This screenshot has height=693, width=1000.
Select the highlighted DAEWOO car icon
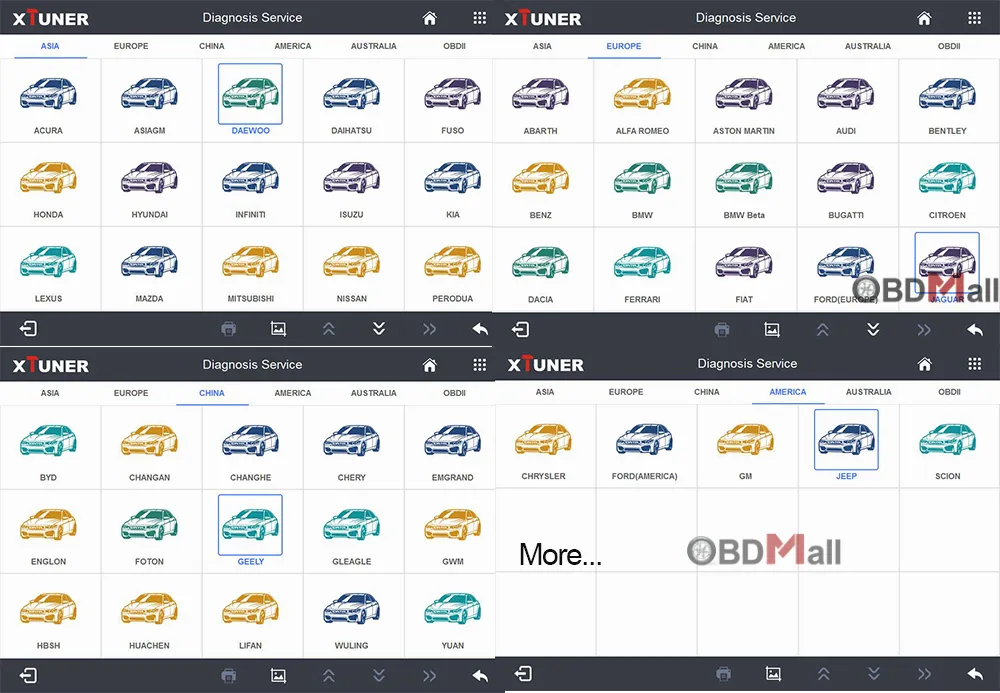[x=250, y=94]
